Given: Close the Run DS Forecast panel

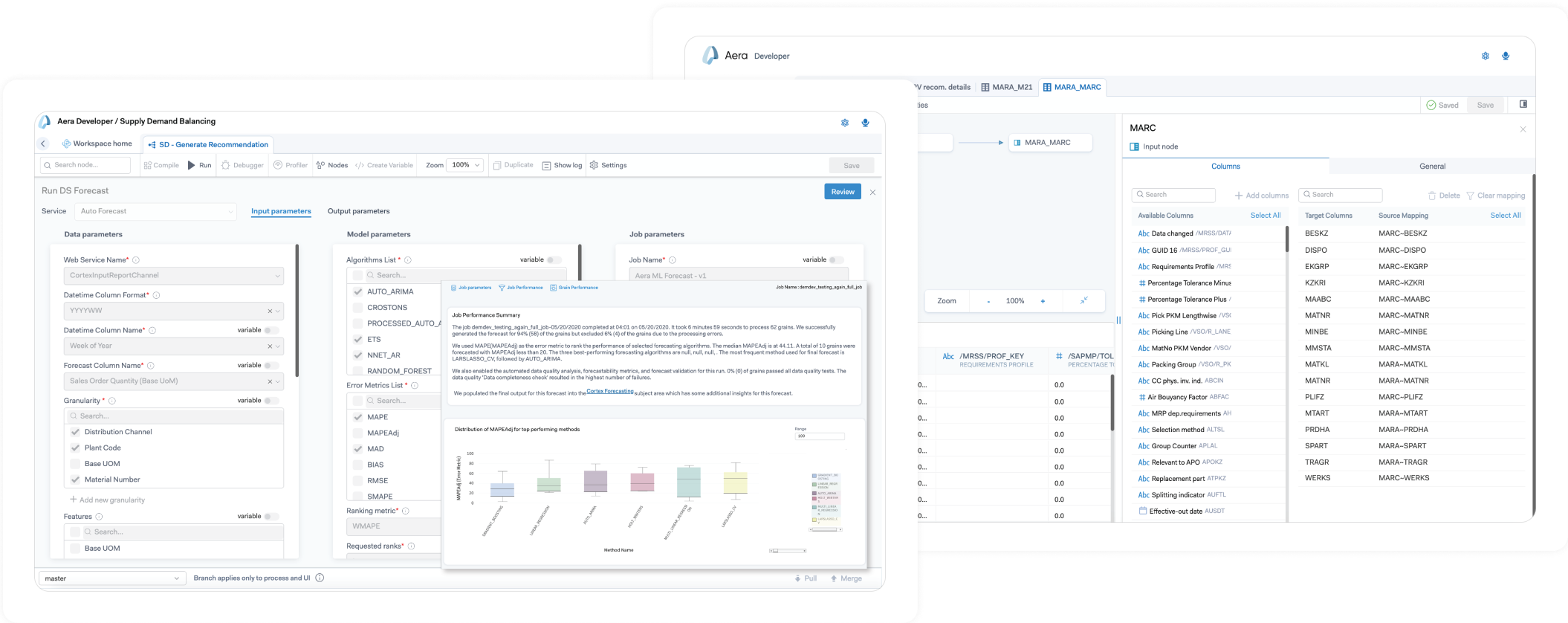Looking at the screenshot, I should (872, 192).
